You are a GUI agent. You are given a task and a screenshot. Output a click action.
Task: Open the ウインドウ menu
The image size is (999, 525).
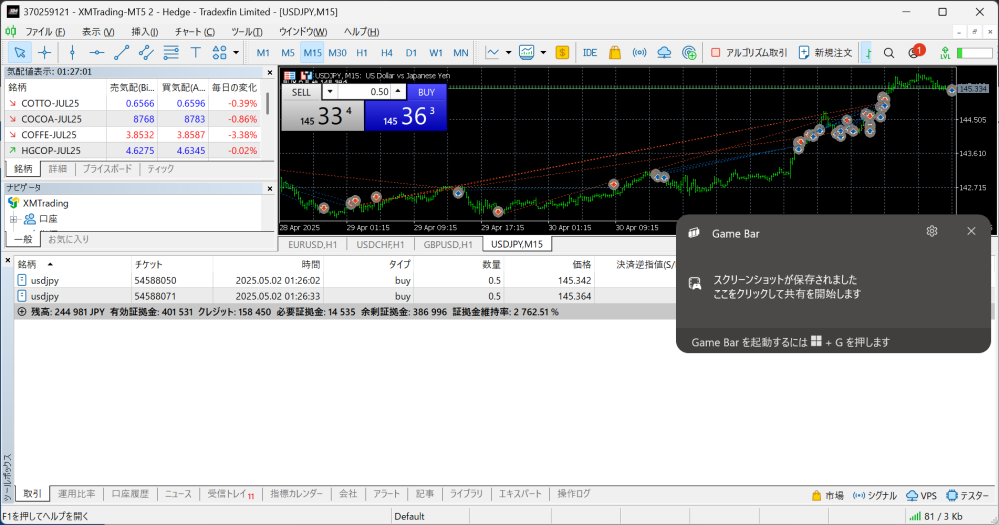tap(303, 32)
